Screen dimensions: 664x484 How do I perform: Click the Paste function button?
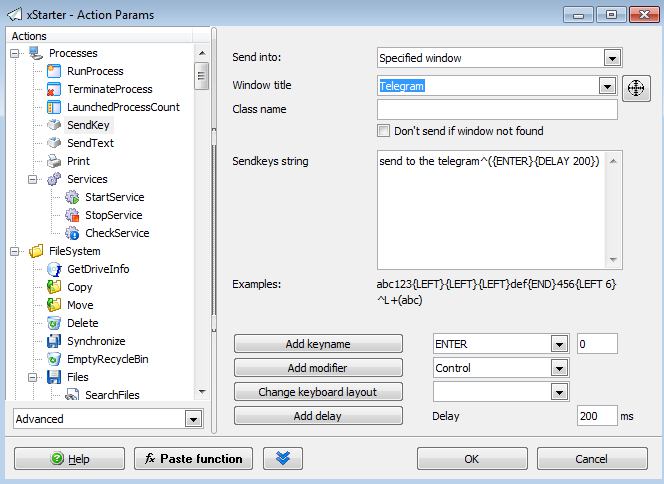tap(194, 459)
